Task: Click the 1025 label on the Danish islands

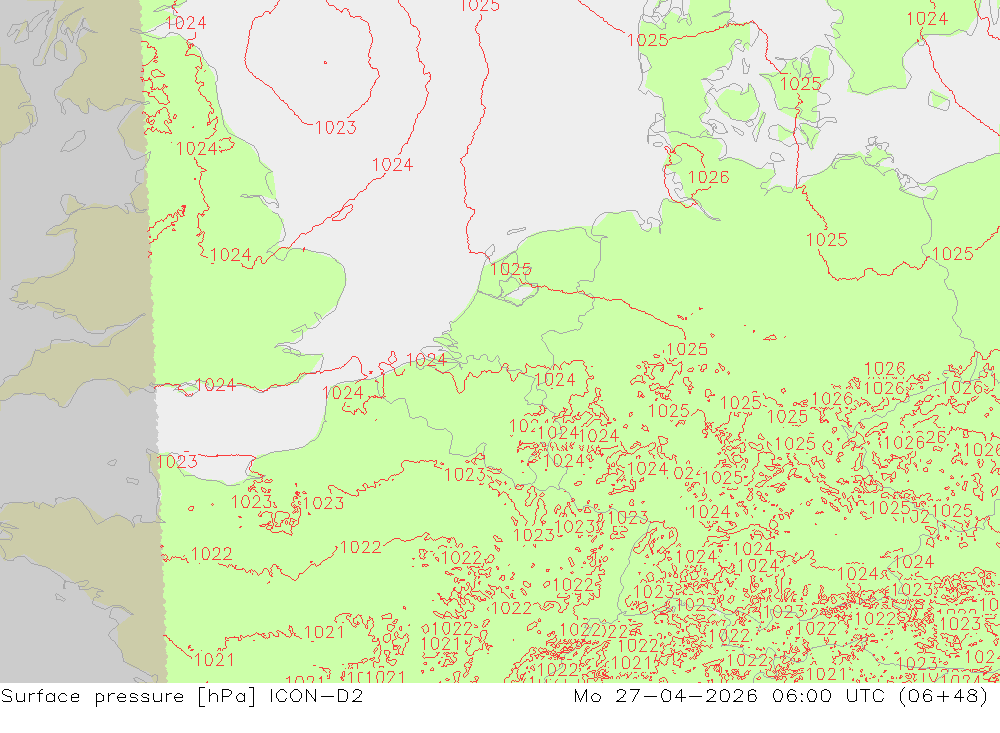Action: [800, 84]
